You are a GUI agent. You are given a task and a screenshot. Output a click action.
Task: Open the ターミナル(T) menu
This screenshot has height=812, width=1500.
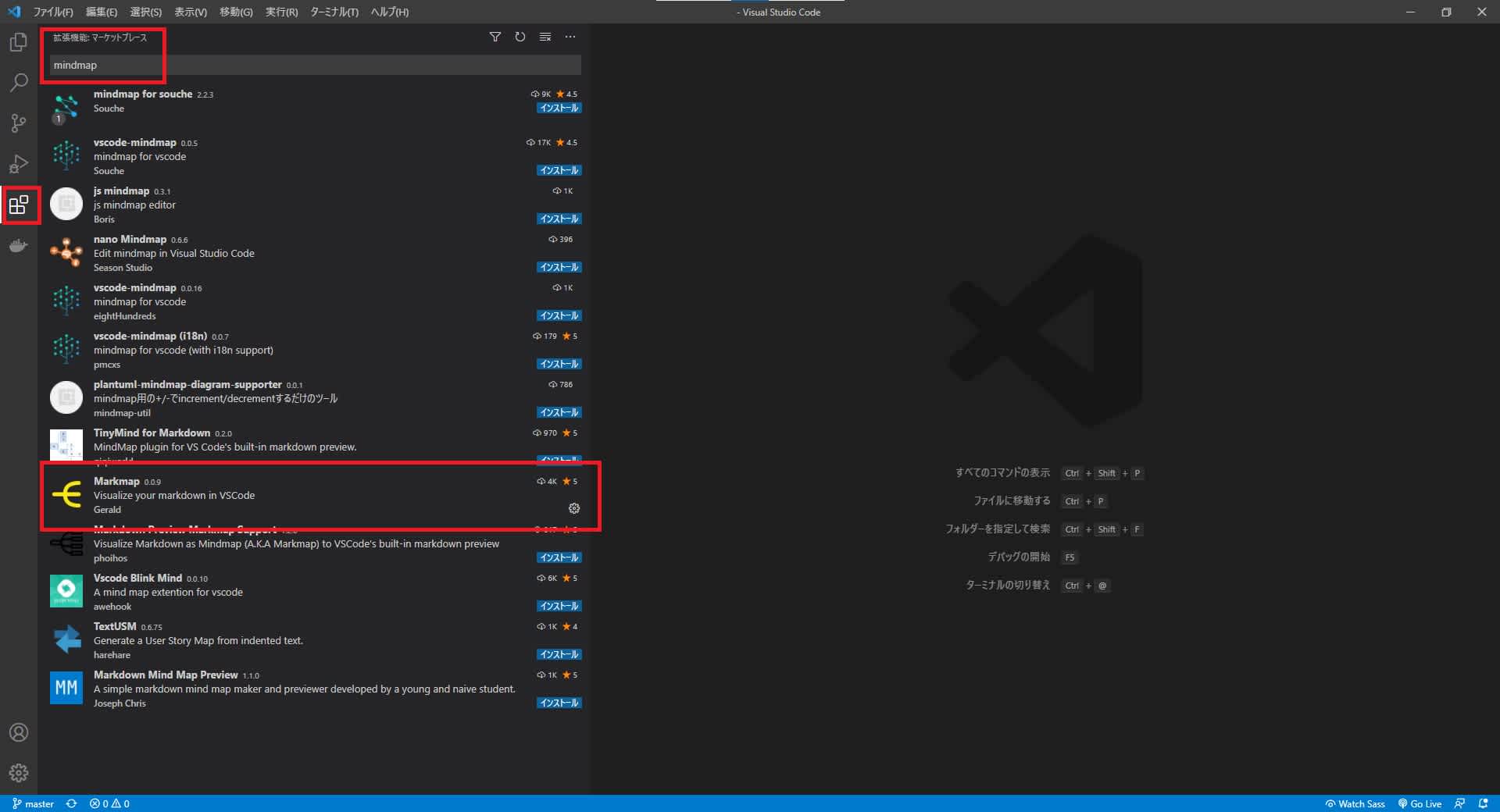tap(334, 12)
